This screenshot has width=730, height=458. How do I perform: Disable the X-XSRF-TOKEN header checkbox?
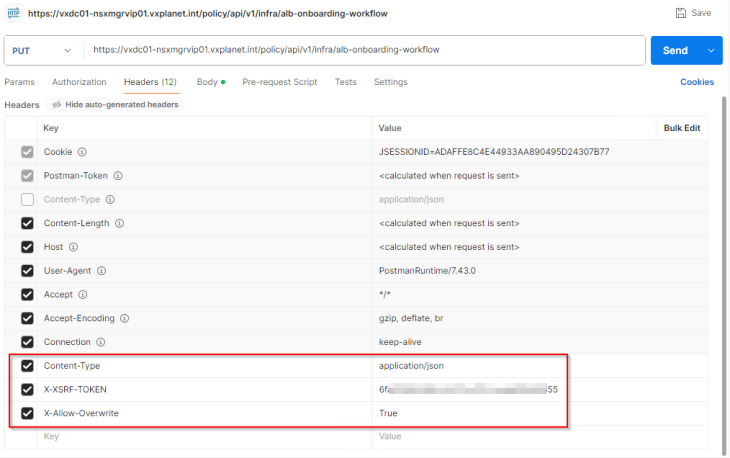27,389
